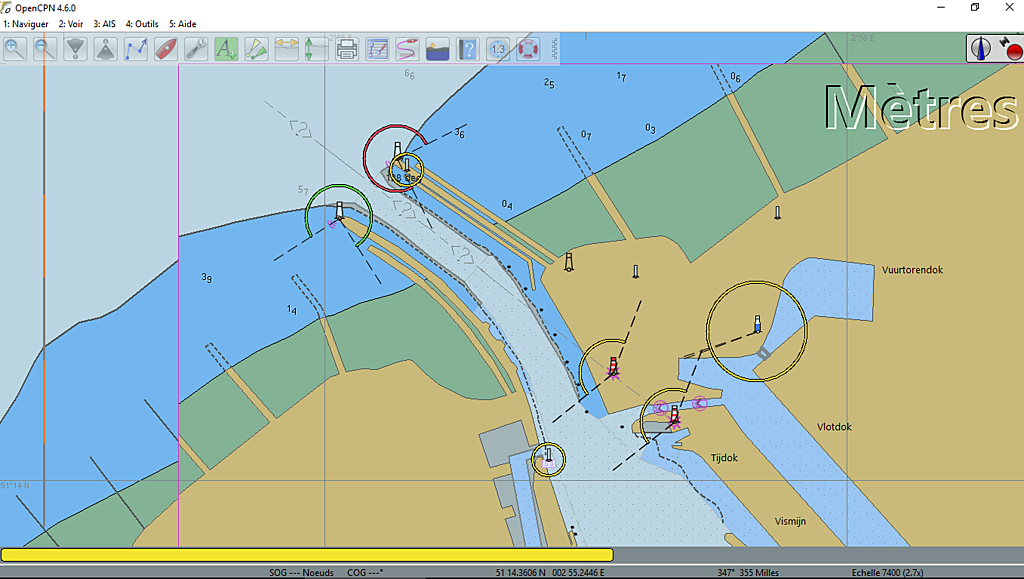Toggle the track recording icon
Viewport: 1024px width, 579px height.
click(407, 49)
